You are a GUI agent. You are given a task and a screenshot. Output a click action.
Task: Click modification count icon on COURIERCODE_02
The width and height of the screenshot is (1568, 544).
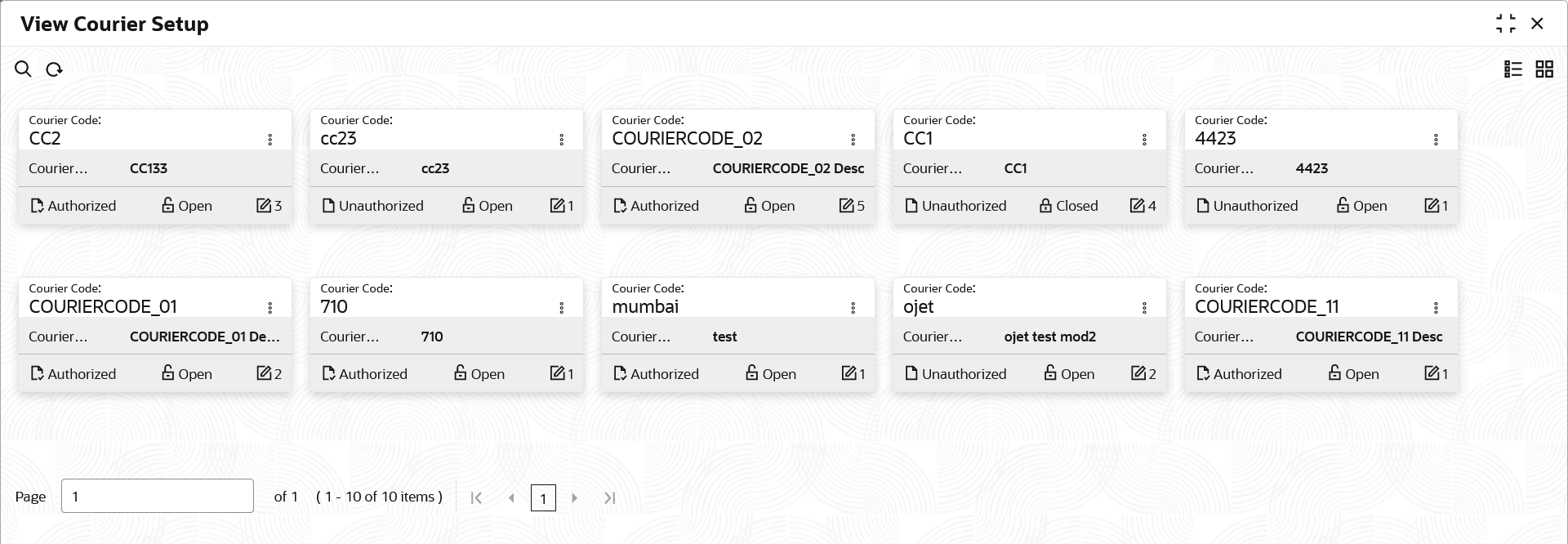[x=847, y=206]
